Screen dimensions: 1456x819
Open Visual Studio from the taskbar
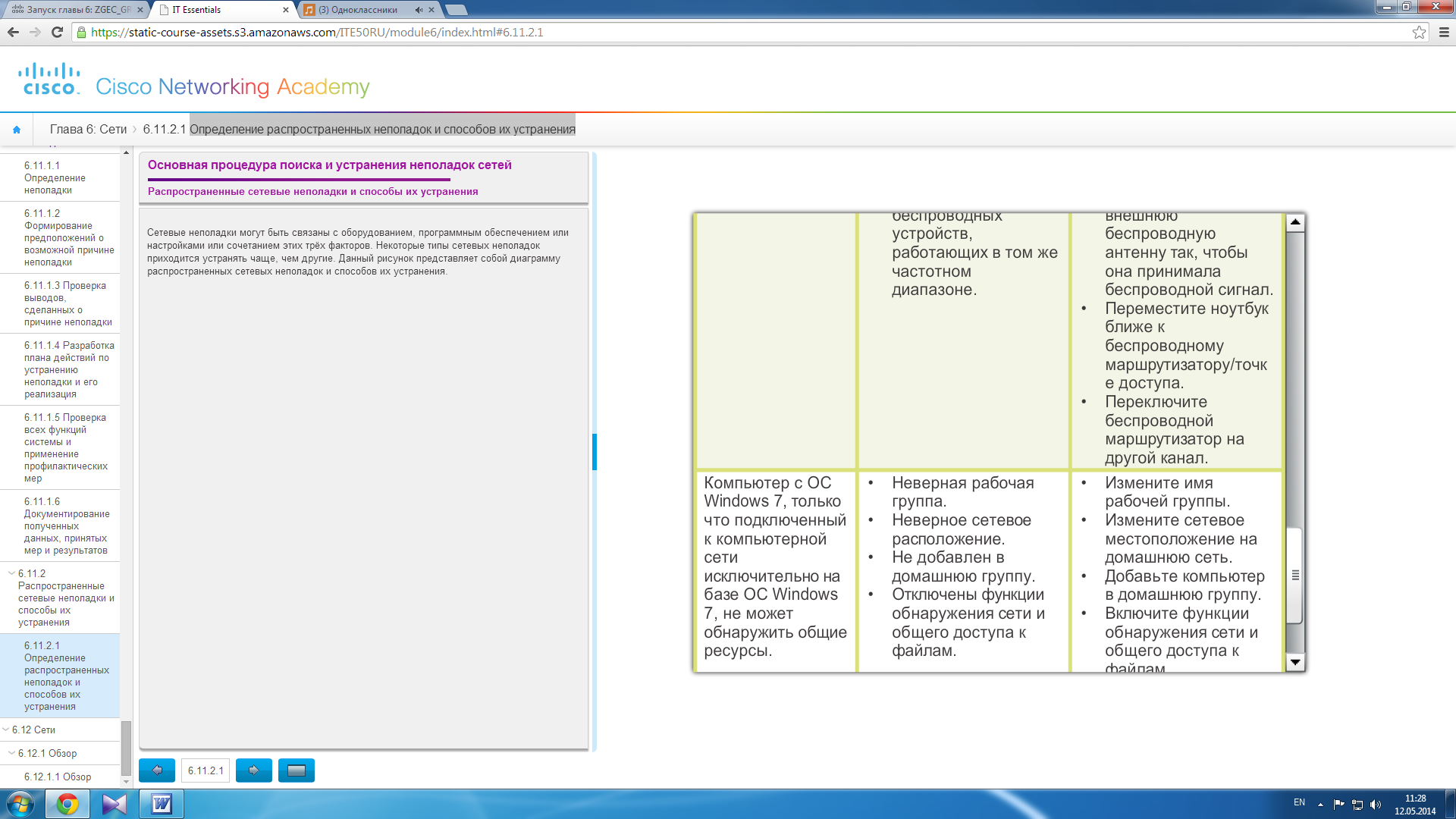[x=115, y=804]
